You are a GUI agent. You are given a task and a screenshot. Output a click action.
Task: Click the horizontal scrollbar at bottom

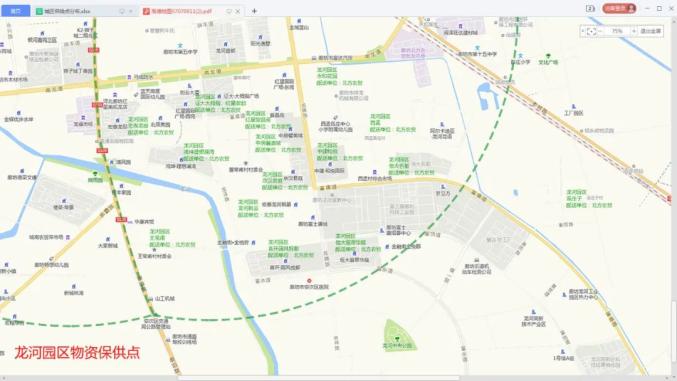(319, 378)
